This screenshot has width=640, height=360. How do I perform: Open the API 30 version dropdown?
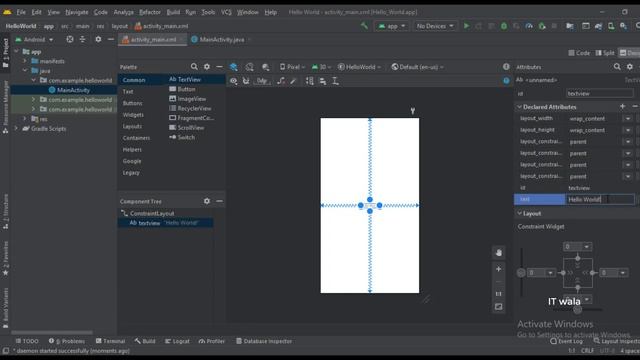pos(321,67)
